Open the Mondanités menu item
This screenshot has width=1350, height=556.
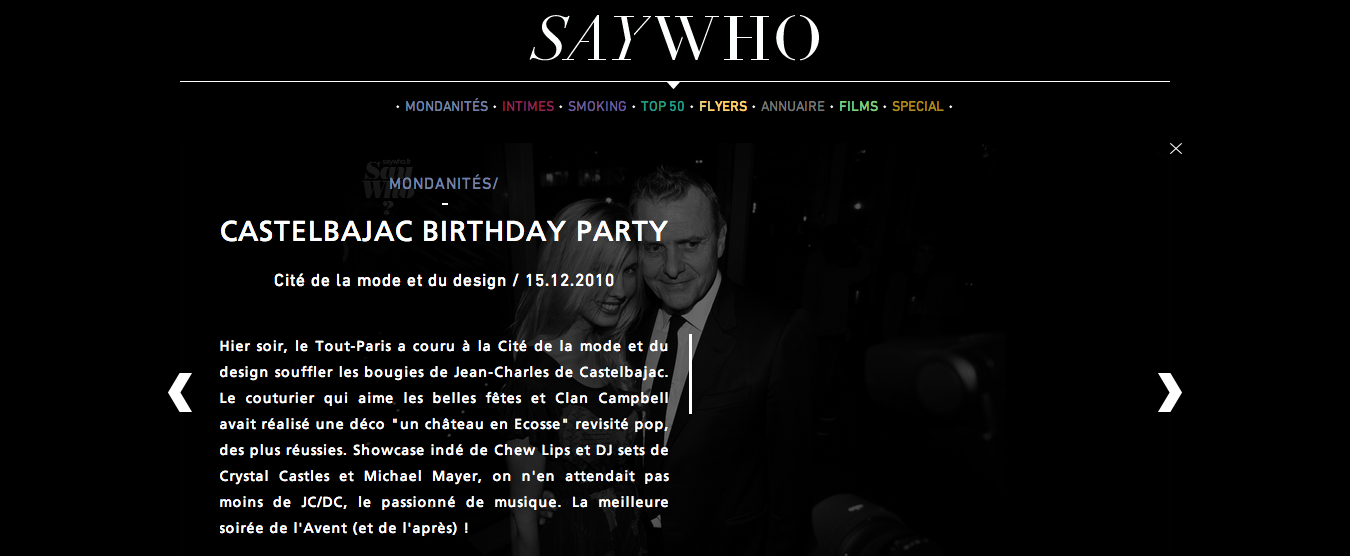click(446, 106)
